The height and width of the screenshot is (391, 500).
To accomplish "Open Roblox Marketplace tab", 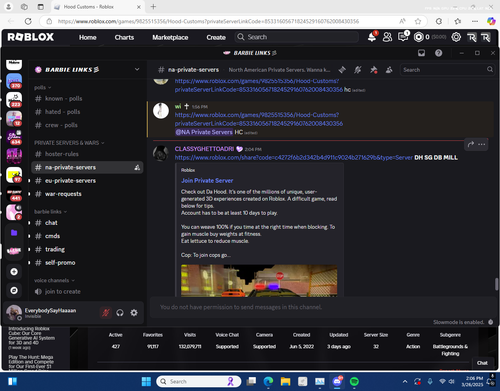I will click(x=170, y=37).
